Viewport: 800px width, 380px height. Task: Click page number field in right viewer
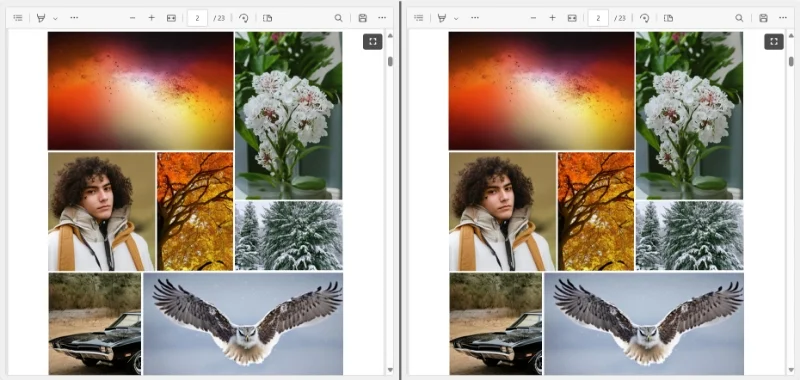click(598, 18)
